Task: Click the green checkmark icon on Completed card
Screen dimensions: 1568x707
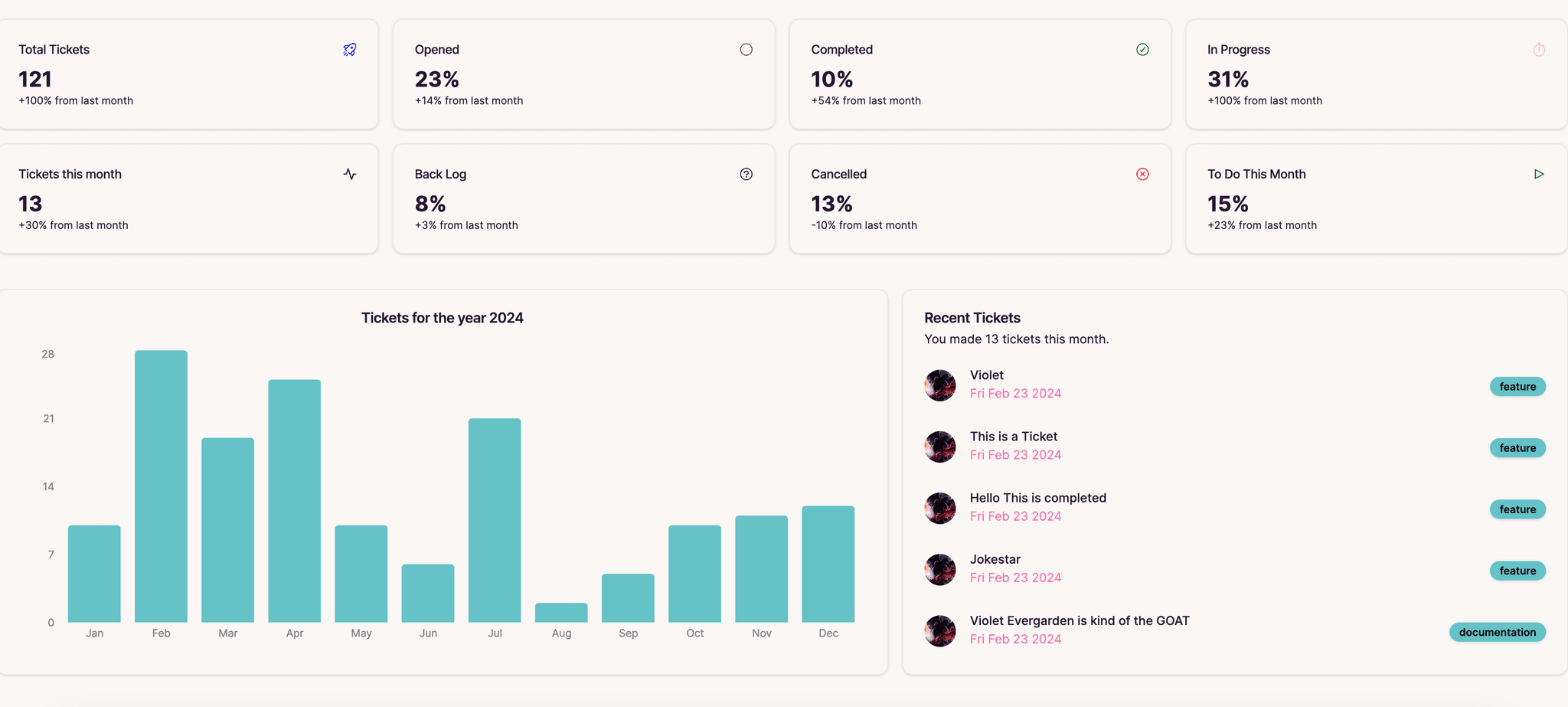Action: (1142, 50)
